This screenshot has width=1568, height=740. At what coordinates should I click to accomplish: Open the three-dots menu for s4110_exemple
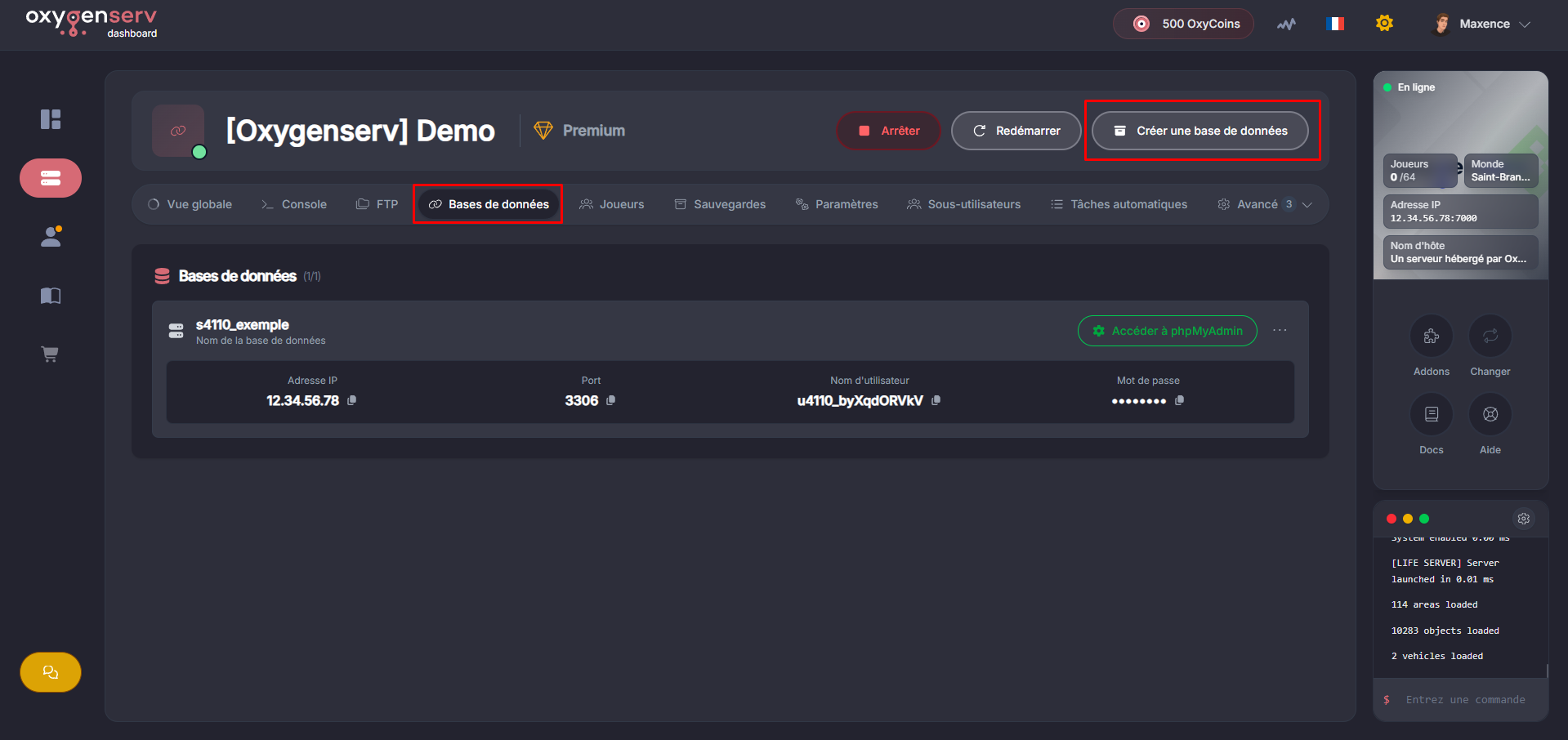pyautogui.click(x=1280, y=331)
